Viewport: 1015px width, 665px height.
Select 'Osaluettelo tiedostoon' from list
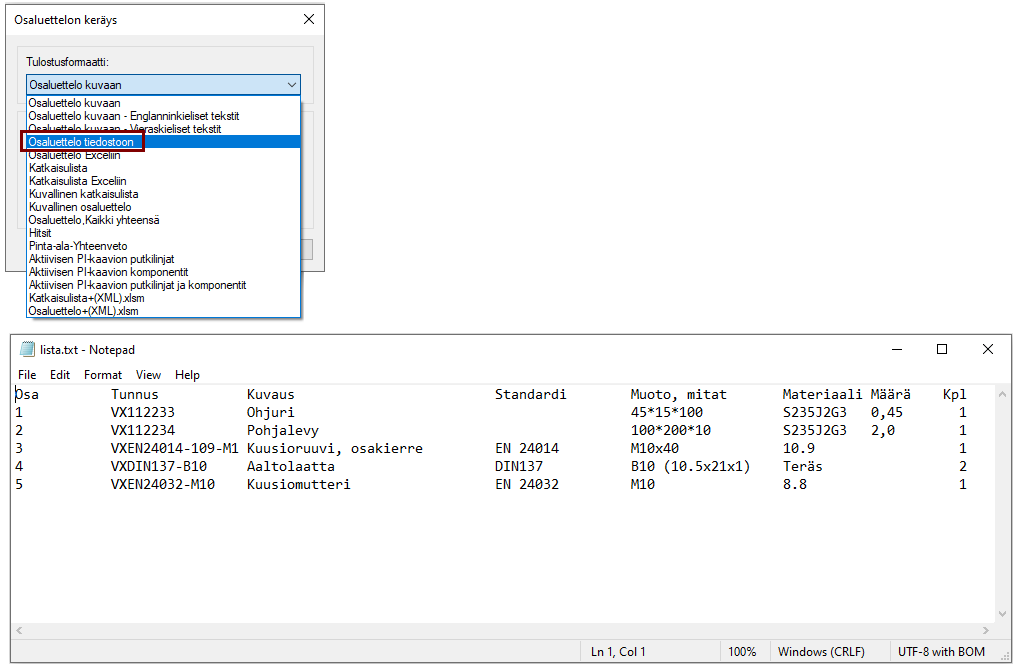click(x=81, y=142)
